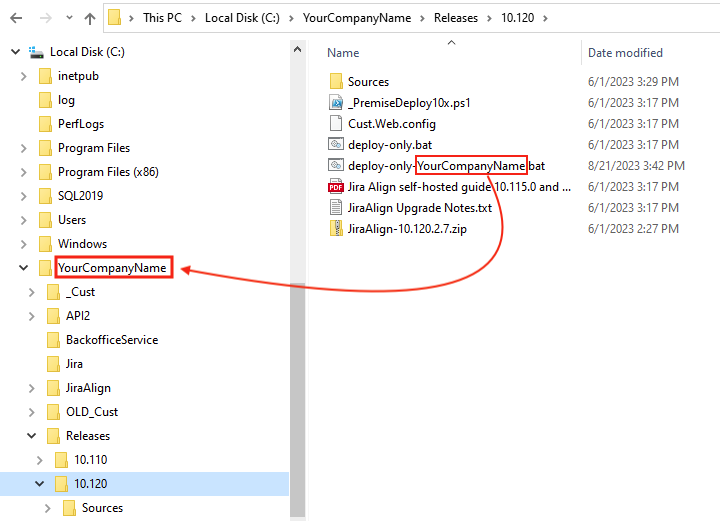
Task: Expand the inetpub folder node
Action: (x=23, y=76)
